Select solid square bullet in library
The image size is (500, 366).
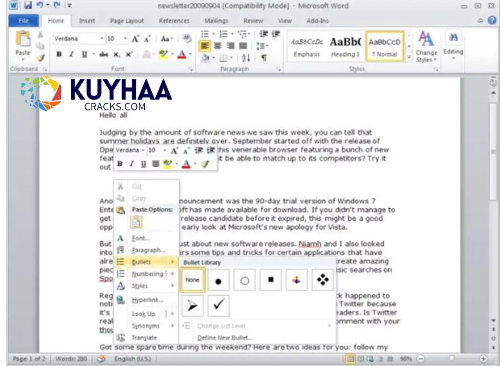coord(270,280)
